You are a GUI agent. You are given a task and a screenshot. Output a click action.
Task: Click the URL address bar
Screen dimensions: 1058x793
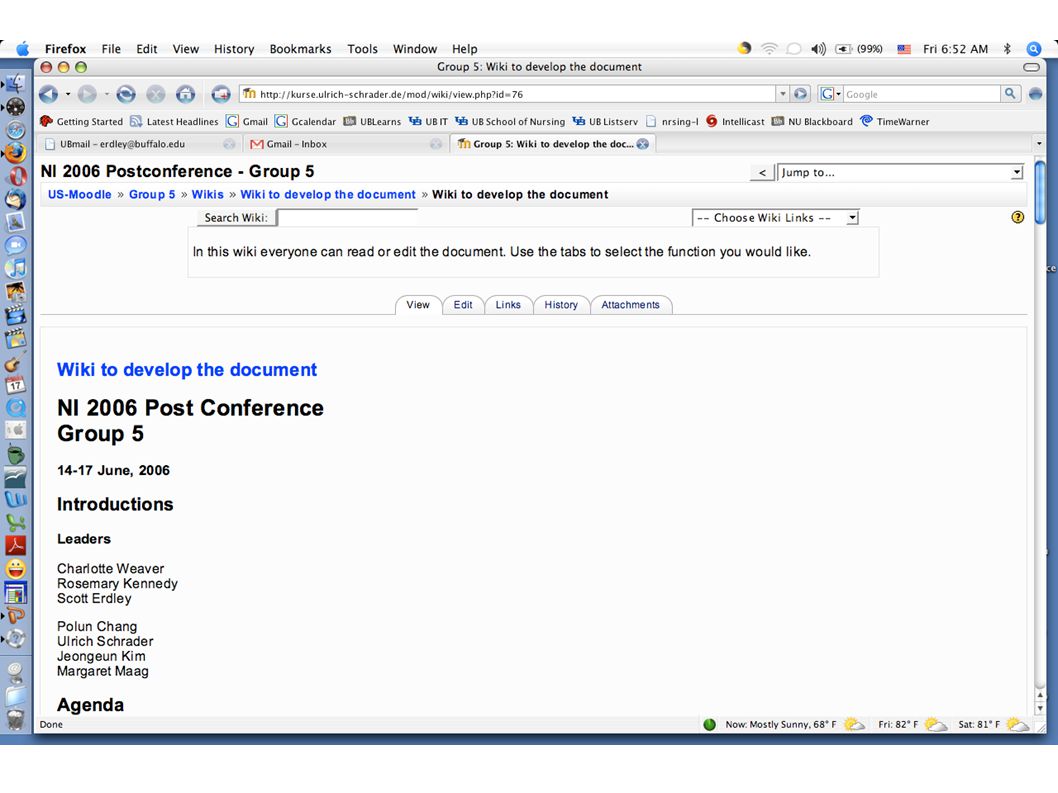coord(507,94)
